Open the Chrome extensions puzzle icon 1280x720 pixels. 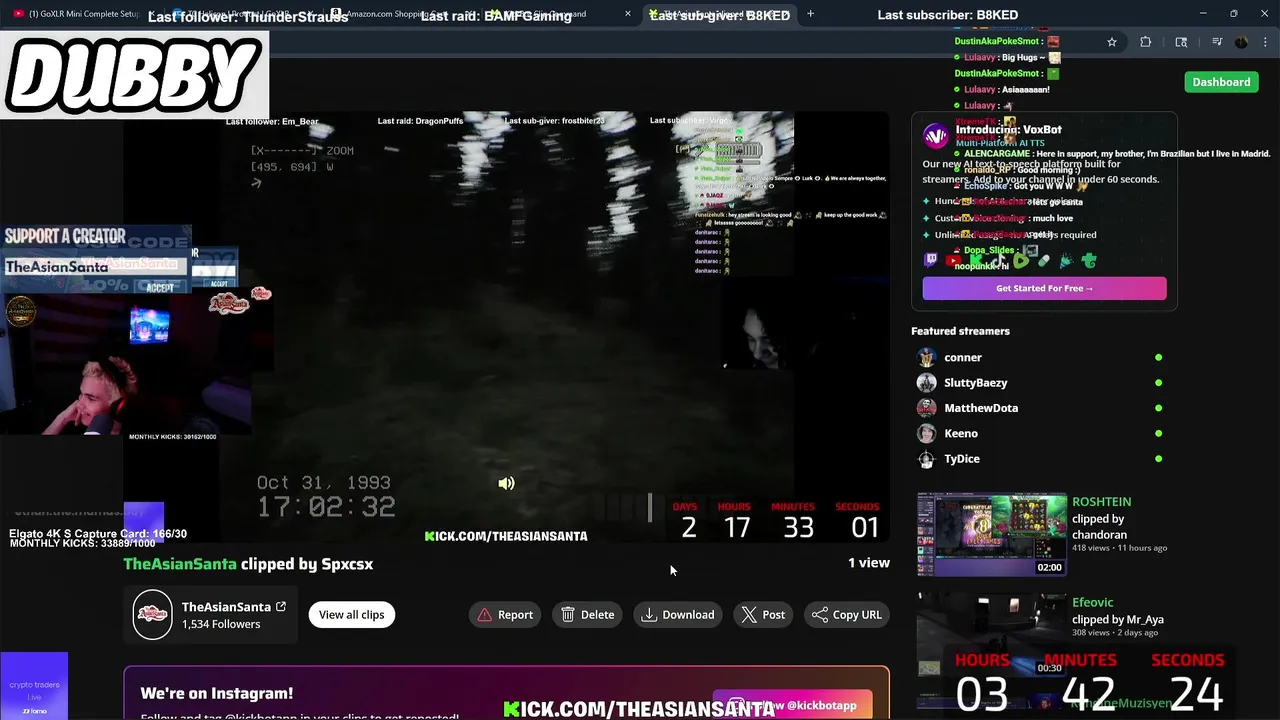(x=1146, y=42)
